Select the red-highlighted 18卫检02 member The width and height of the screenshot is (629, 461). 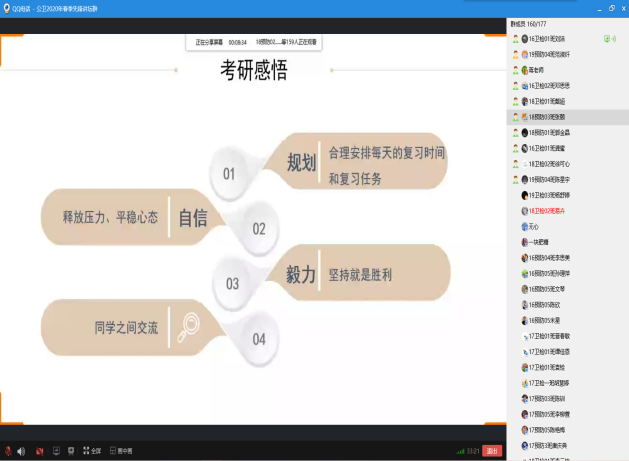(568, 211)
